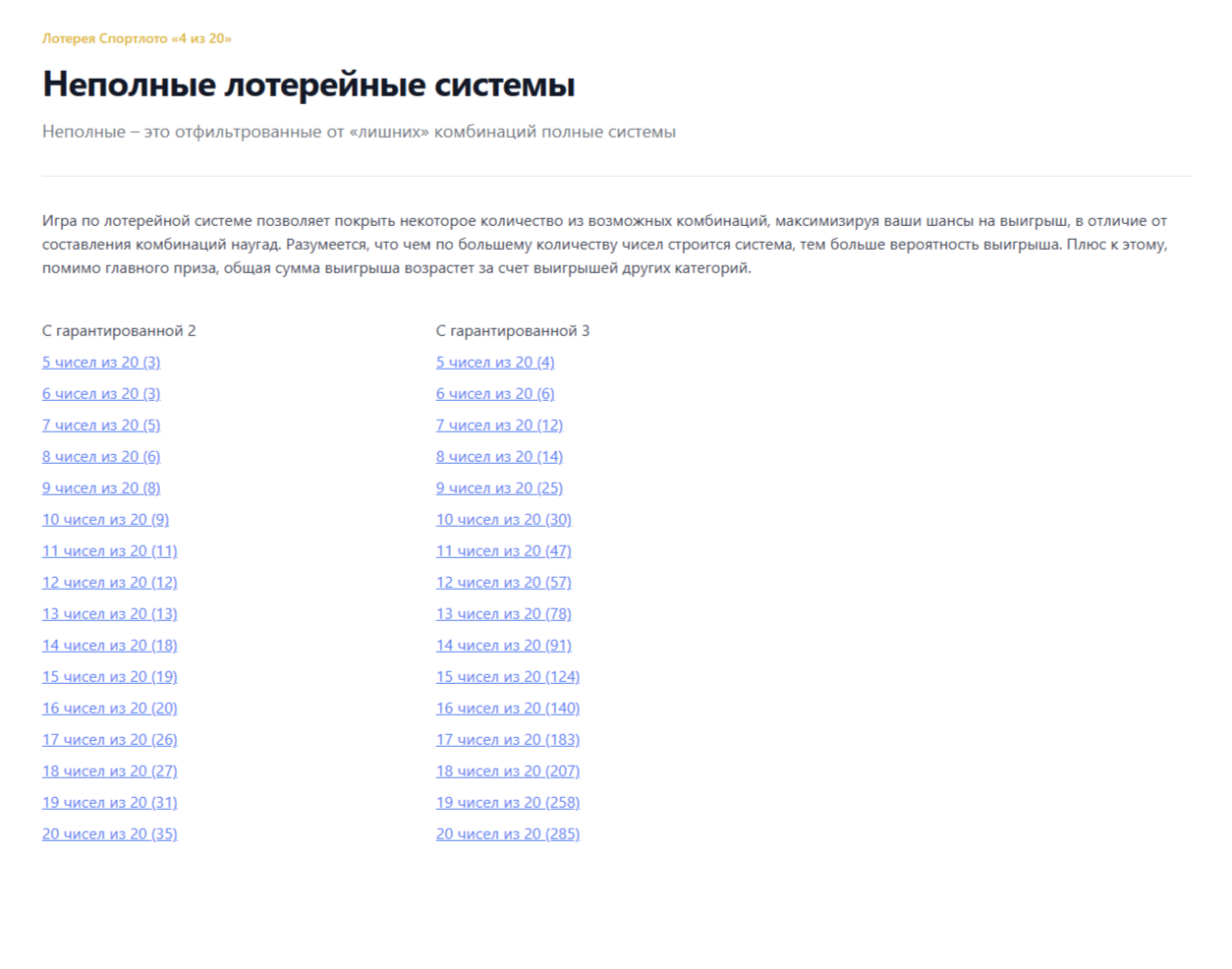Select «20 чисел из 20 (35)» in left column
This screenshot has width=1232, height=969.
pos(109,833)
